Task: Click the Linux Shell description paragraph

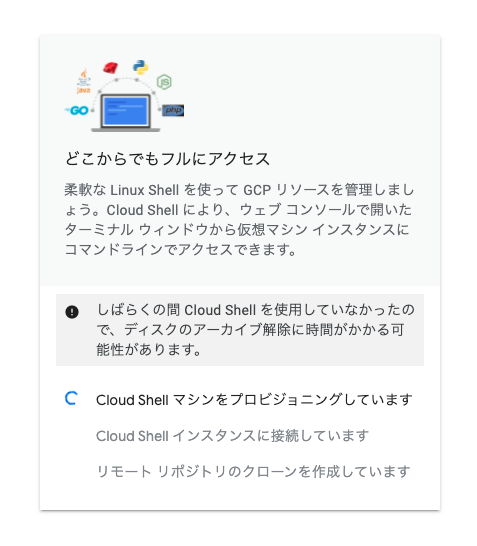Action: click(240, 219)
